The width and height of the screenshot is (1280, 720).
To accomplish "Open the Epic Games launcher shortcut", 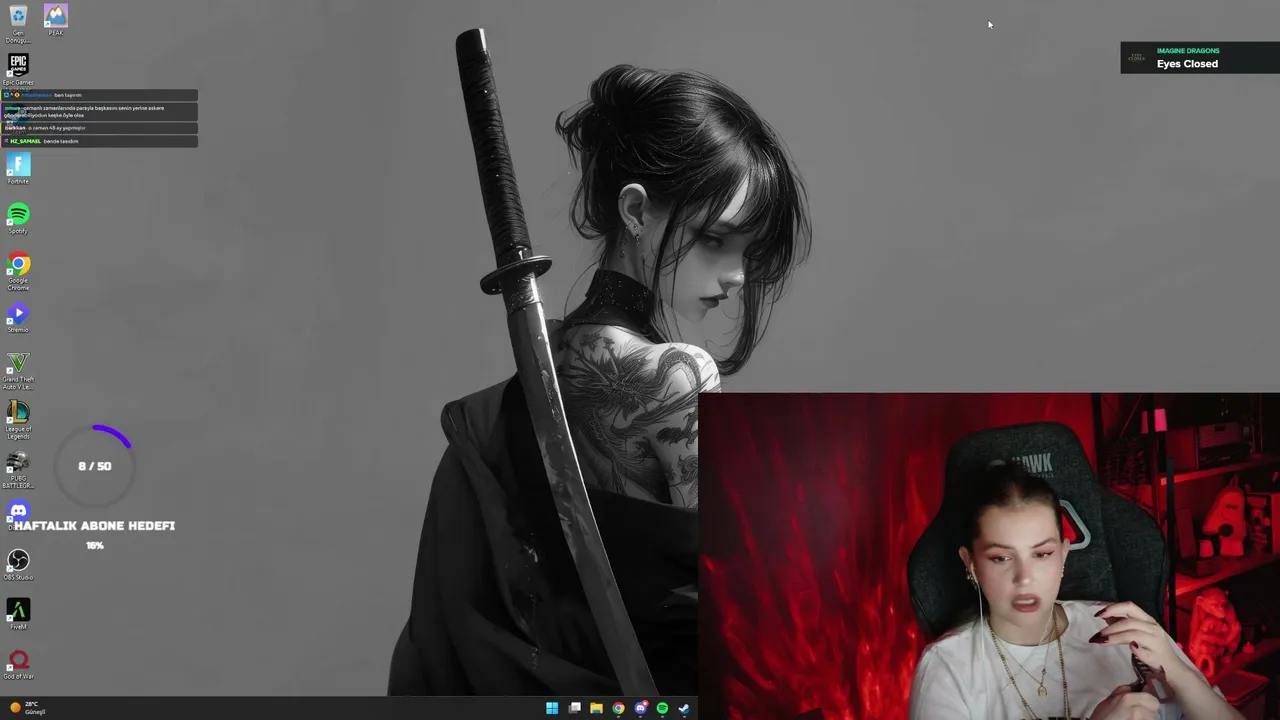I will coord(18,69).
